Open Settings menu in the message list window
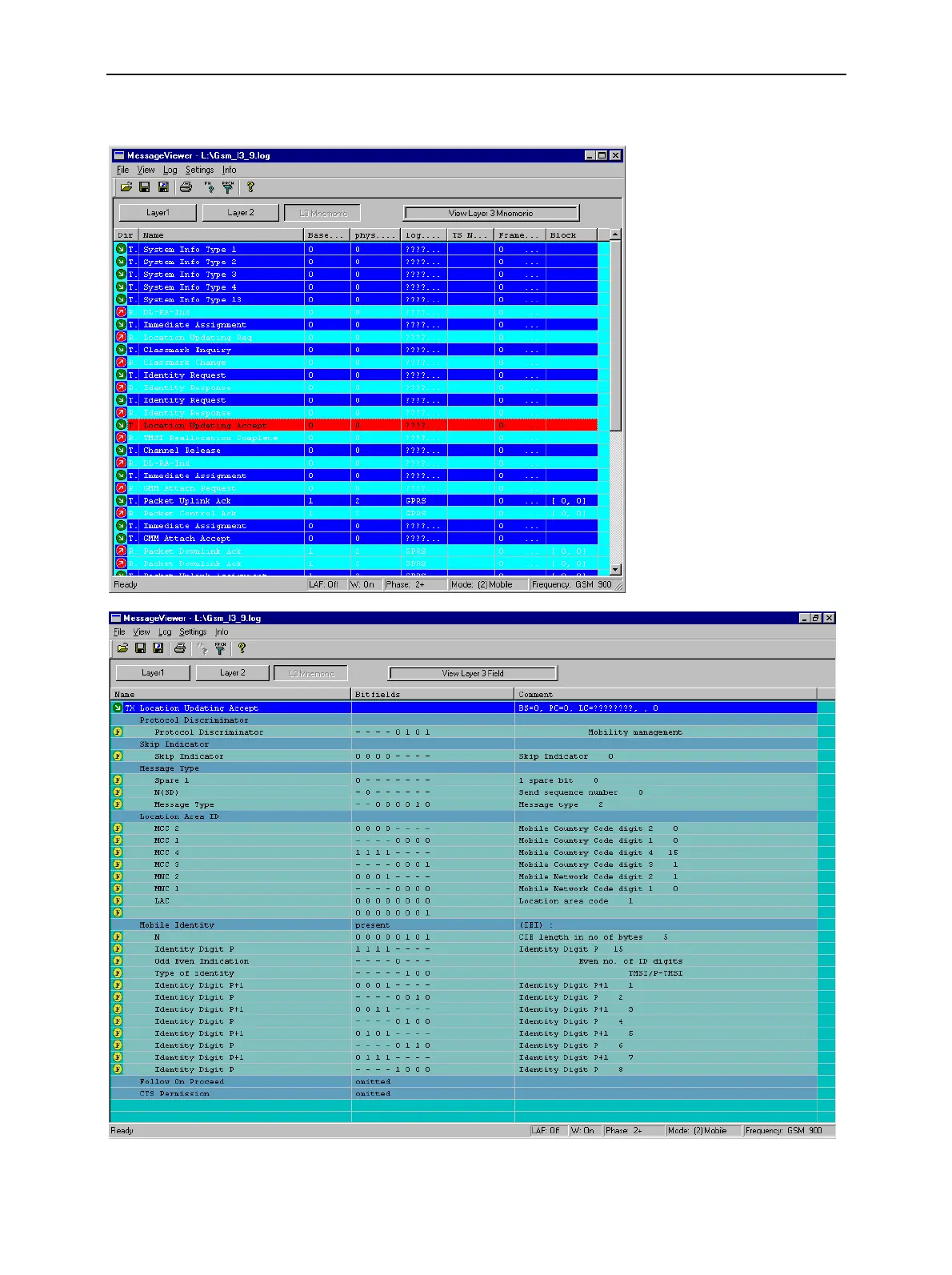Image resolution: width=952 pixels, height=1275 pixels. coord(200,170)
